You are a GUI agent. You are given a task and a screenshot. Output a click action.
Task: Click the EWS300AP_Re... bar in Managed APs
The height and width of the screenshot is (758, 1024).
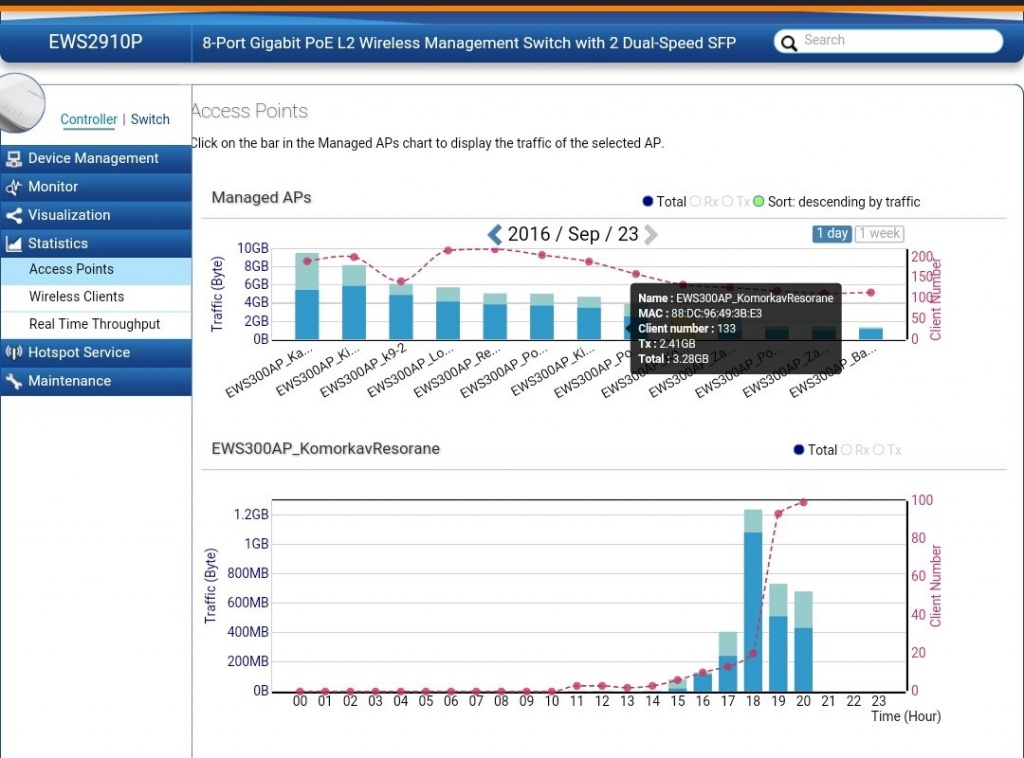(495, 317)
